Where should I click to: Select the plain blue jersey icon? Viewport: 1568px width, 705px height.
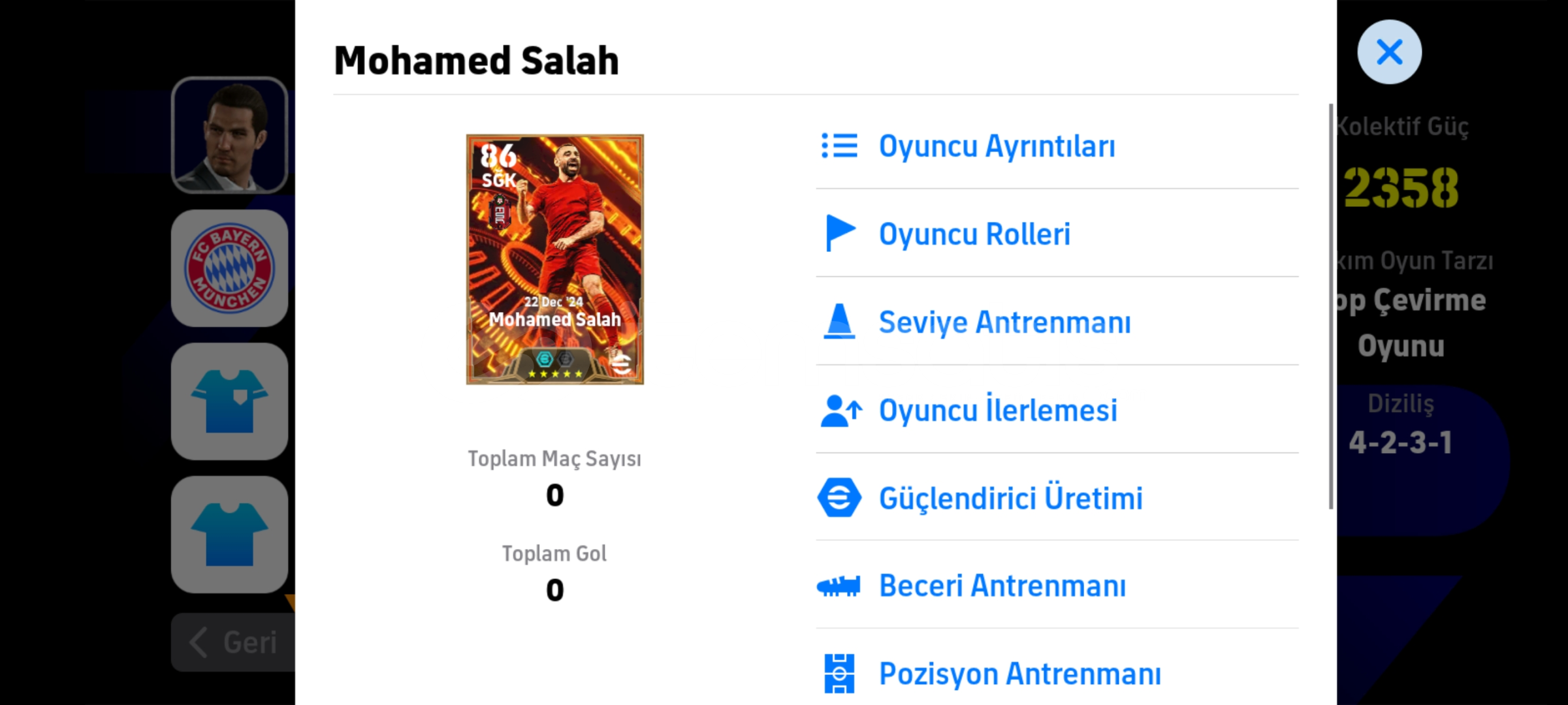tap(230, 535)
